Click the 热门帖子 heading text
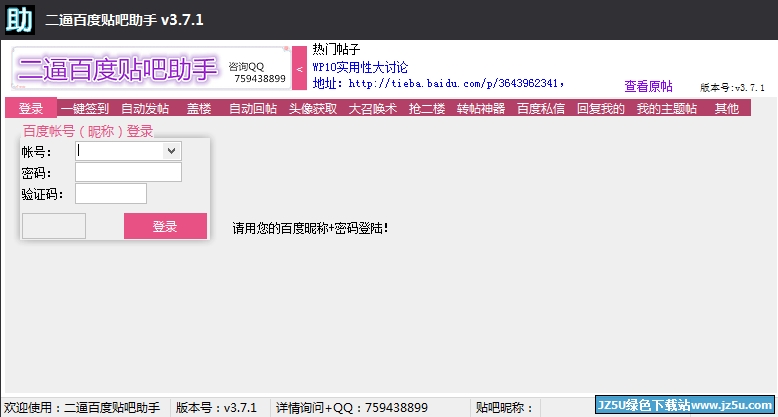Viewport: 778px width, 417px height. [336, 49]
